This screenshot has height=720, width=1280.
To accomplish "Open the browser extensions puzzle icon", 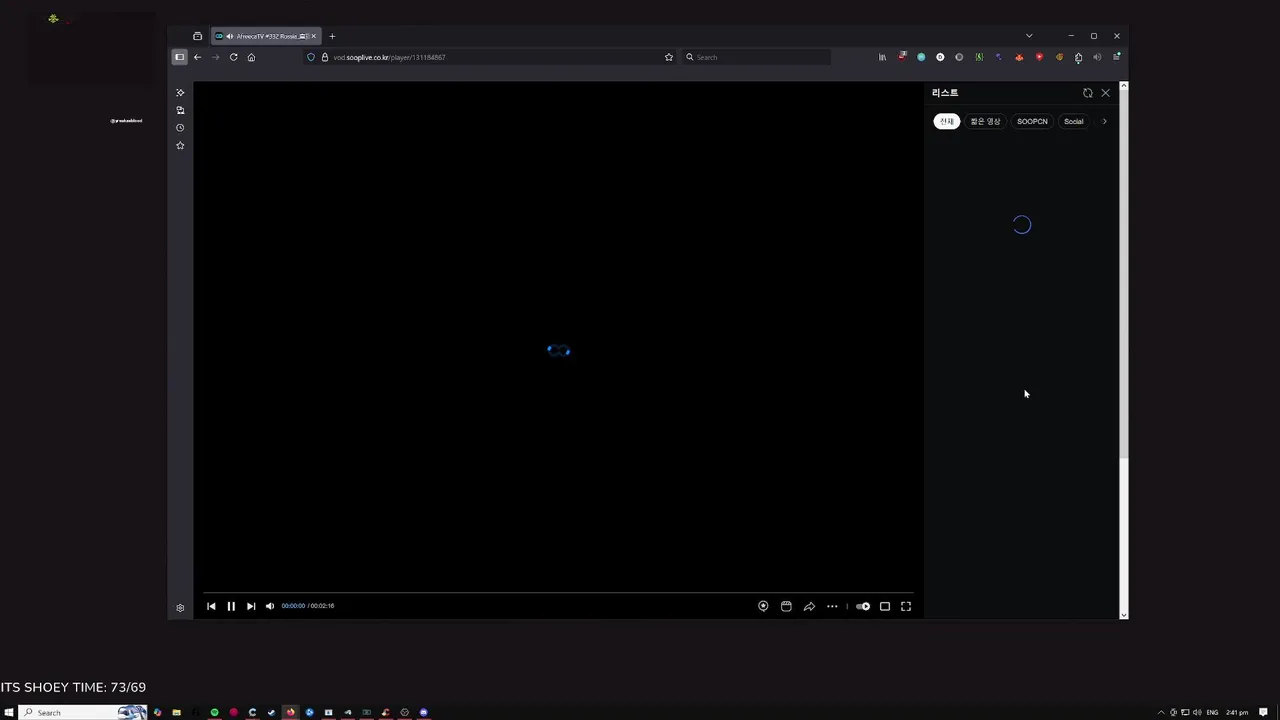I will [x=1078, y=57].
